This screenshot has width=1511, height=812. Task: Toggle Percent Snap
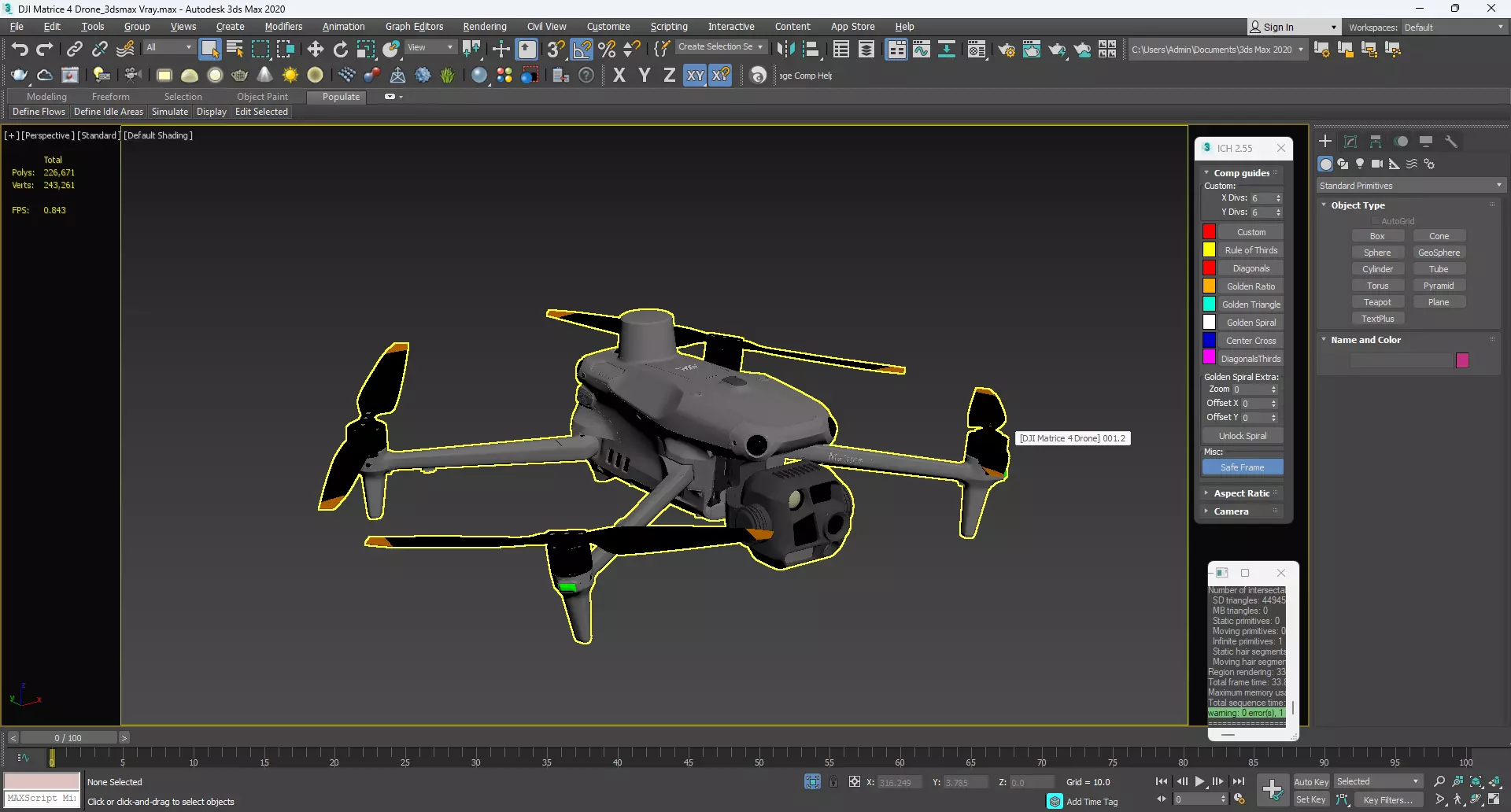(607, 49)
